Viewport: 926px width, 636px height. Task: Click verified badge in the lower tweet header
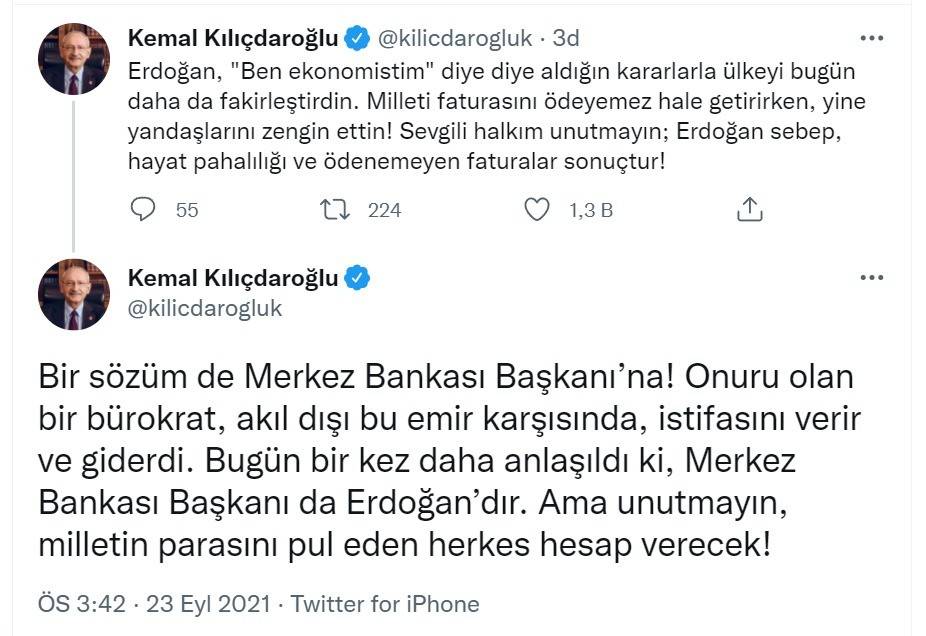point(358,278)
